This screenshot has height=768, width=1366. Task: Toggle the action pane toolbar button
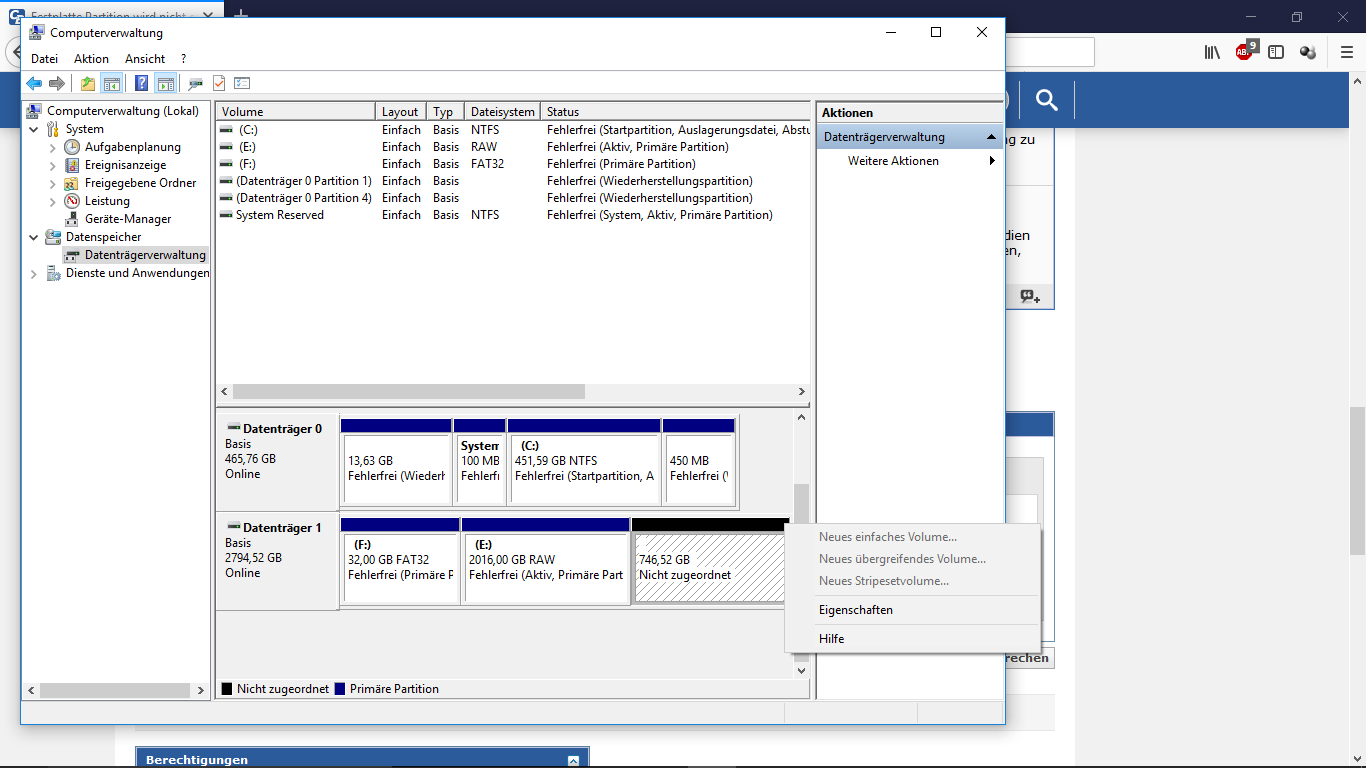click(165, 83)
